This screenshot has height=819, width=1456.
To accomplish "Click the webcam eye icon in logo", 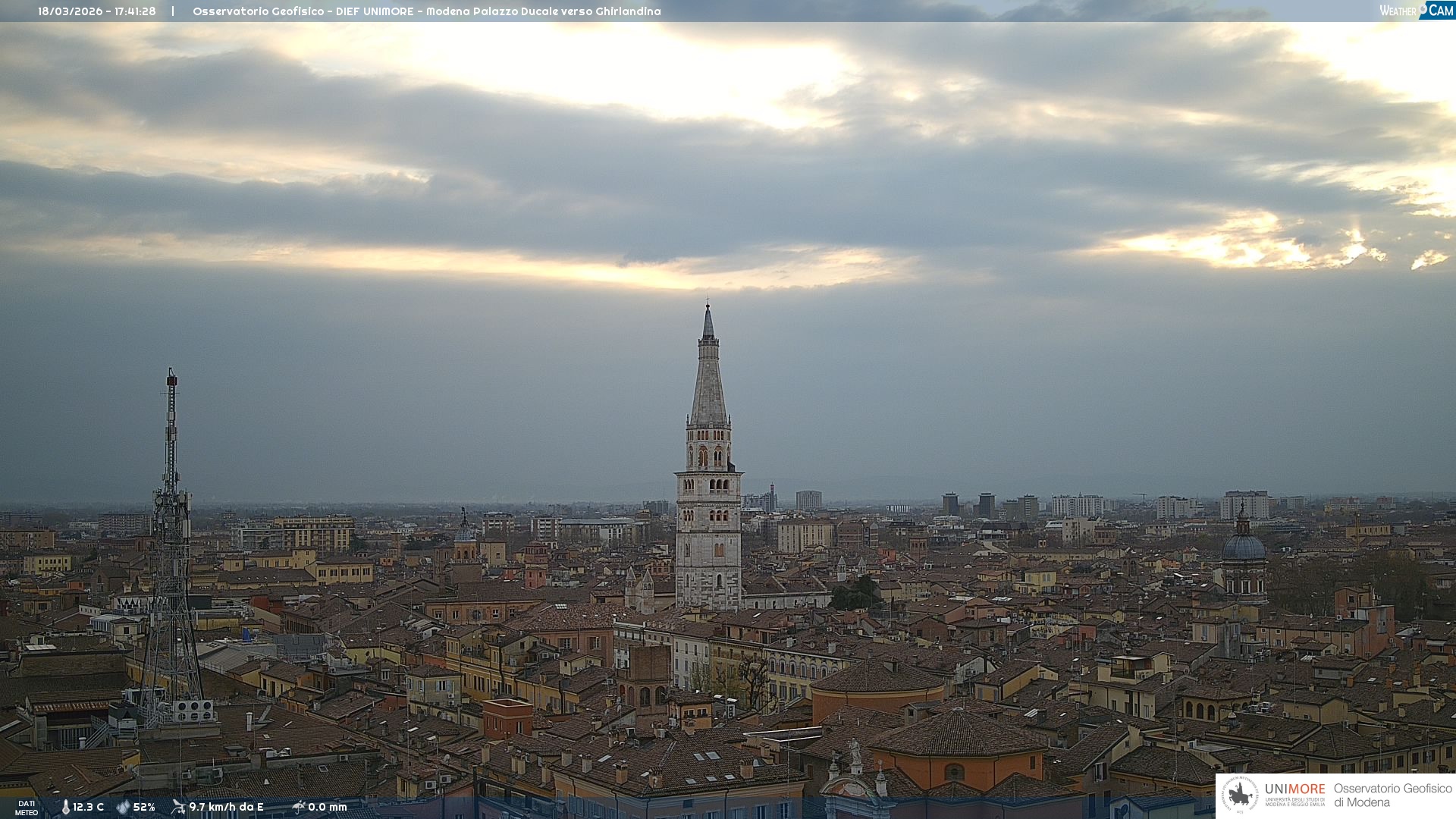I will pyautogui.click(x=1423, y=9).
